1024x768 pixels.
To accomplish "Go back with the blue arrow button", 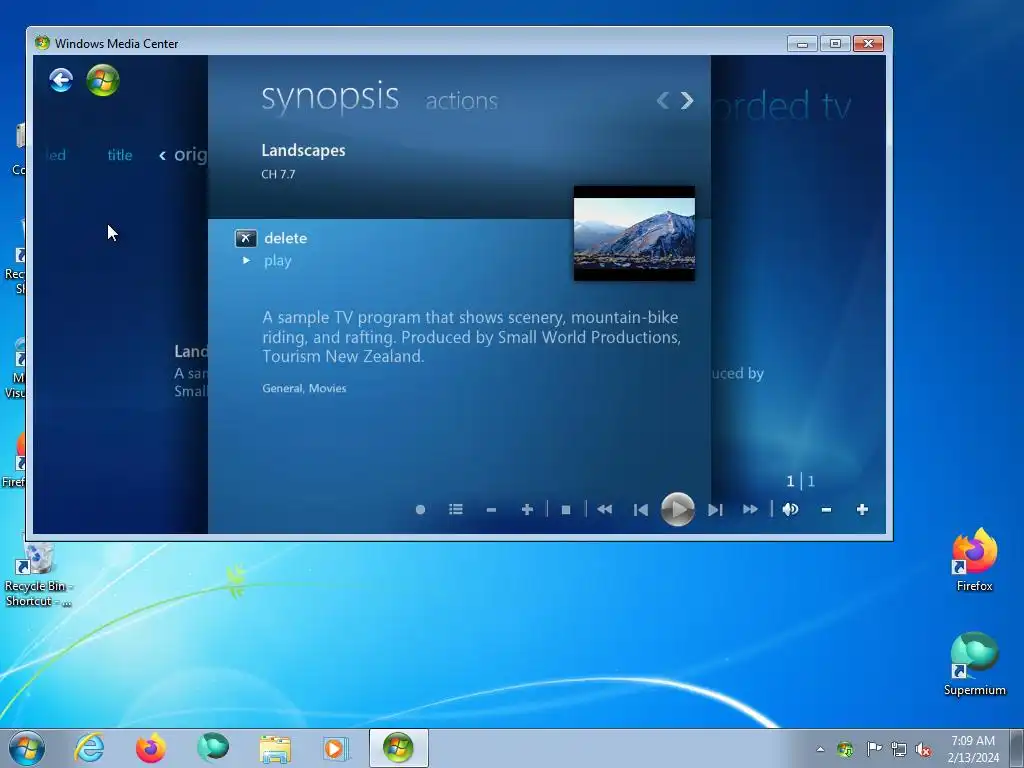I will [x=61, y=80].
